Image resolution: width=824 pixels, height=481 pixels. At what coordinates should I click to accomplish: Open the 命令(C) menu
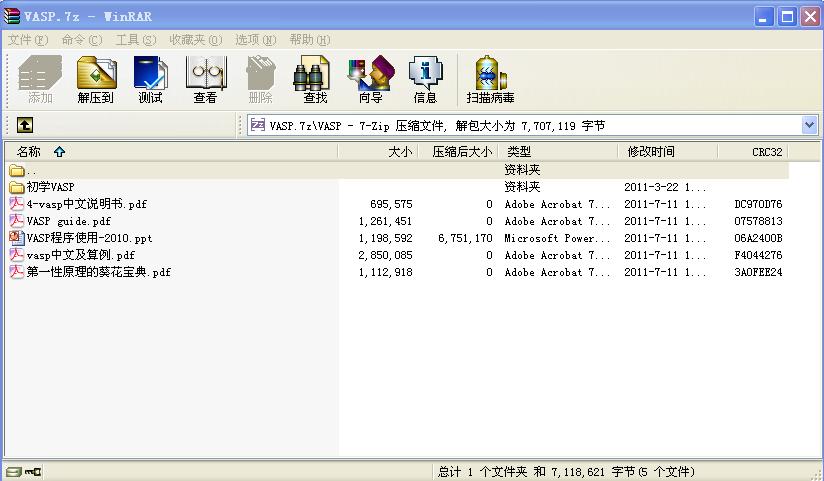coord(82,39)
